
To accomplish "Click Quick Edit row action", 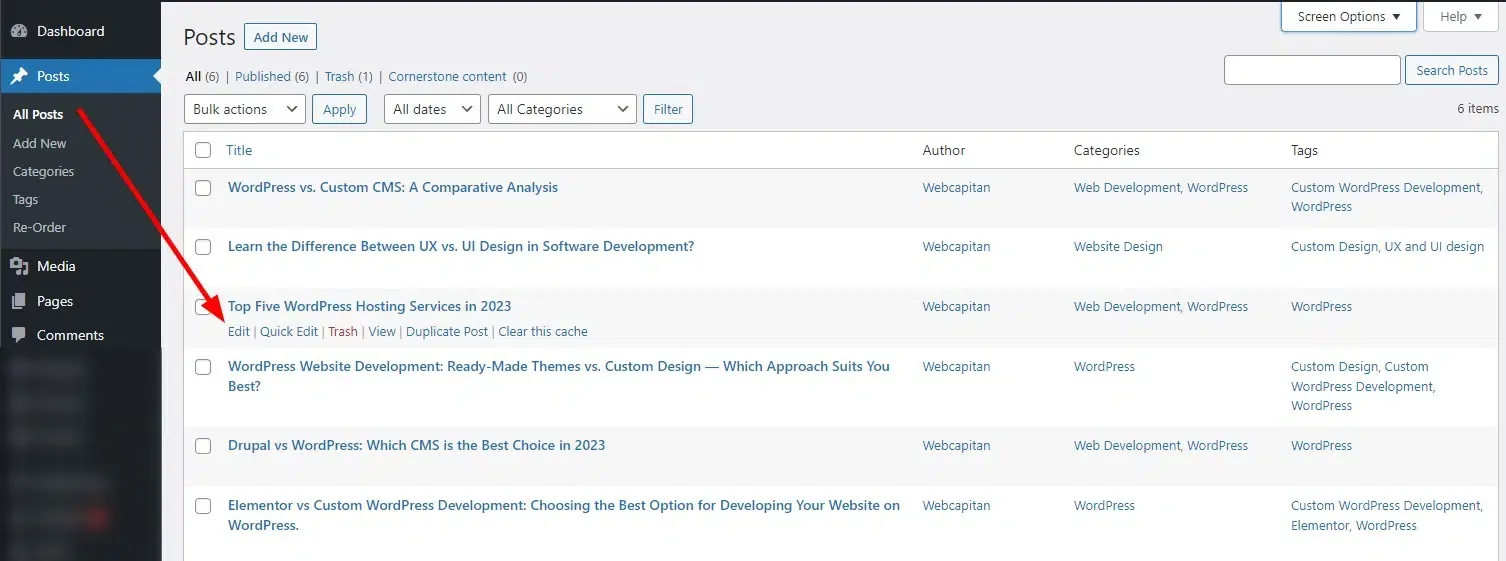I will click(289, 331).
